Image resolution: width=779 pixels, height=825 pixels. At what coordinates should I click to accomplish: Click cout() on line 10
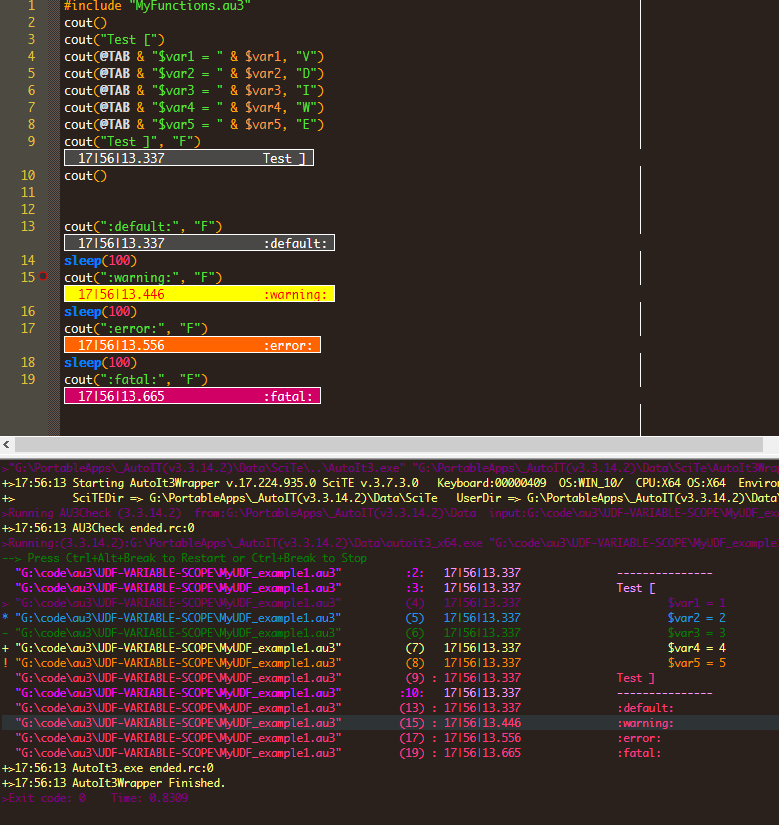coord(85,176)
